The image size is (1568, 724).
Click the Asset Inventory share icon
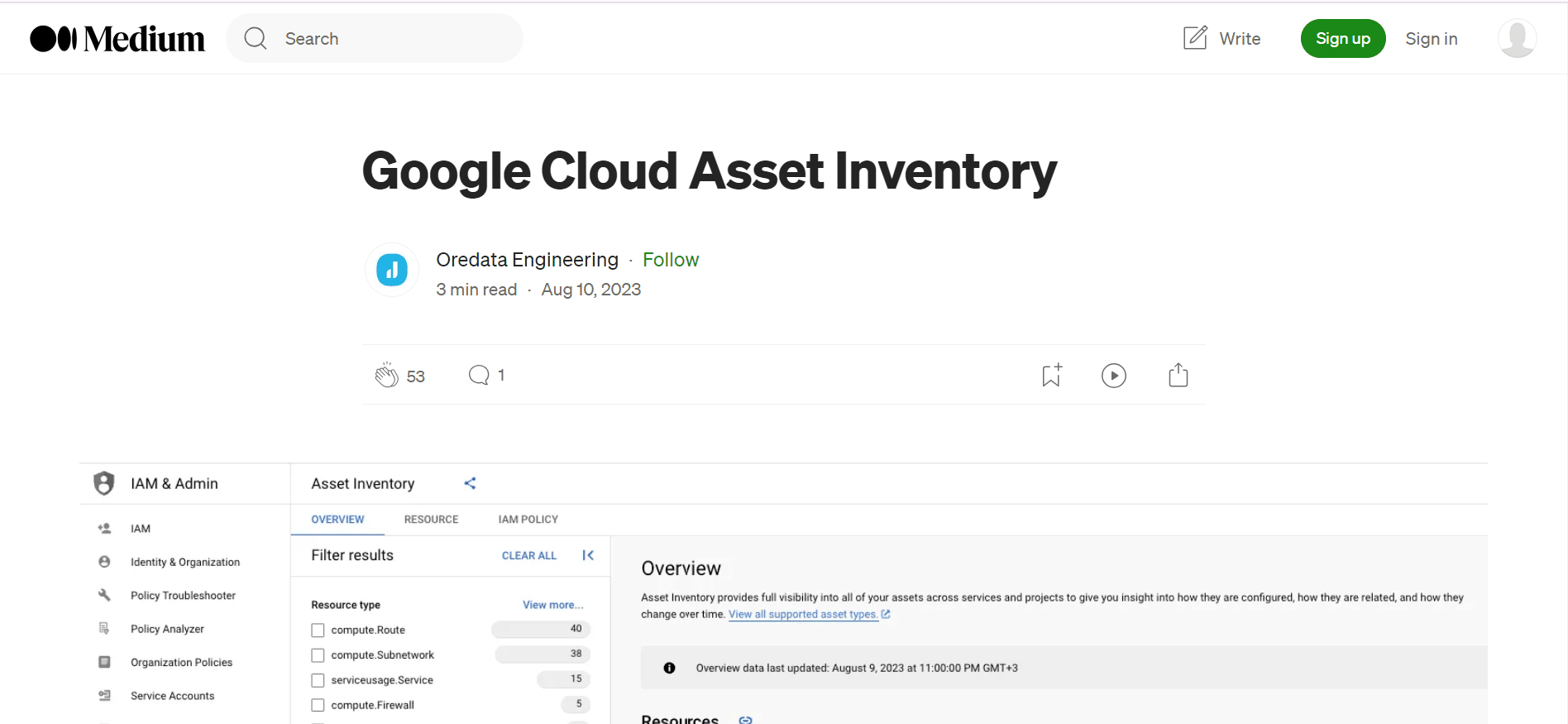point(470,483)
